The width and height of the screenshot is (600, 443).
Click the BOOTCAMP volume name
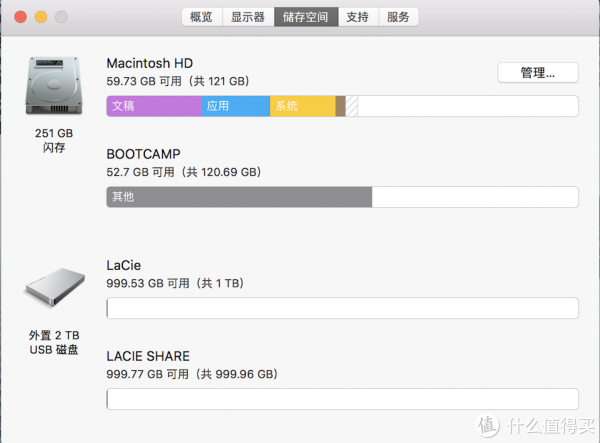click(143, 154)
